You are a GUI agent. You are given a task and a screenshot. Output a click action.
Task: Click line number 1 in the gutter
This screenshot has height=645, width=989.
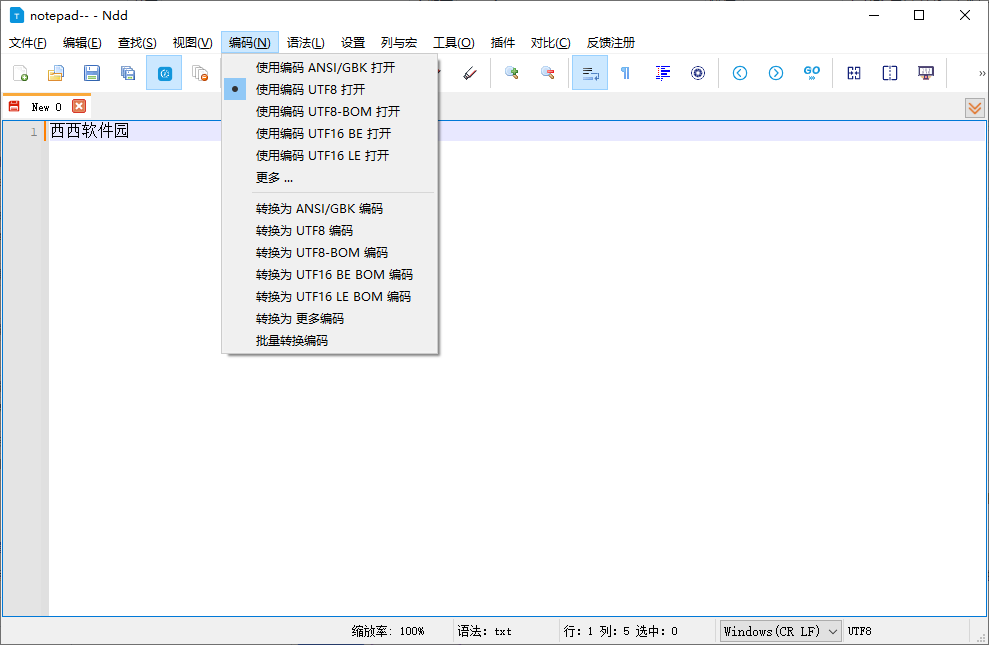(x=34, y=132)
